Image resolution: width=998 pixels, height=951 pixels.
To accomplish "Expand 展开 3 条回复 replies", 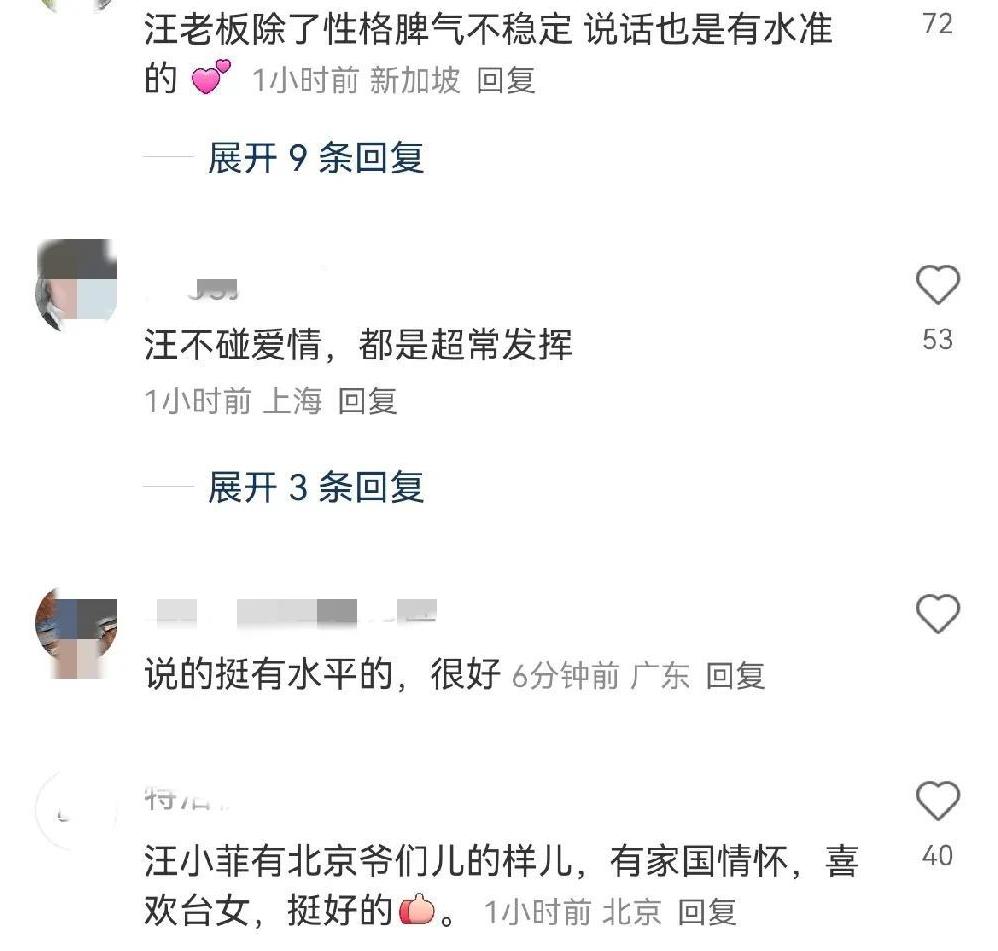I will (x=316, y=487).
